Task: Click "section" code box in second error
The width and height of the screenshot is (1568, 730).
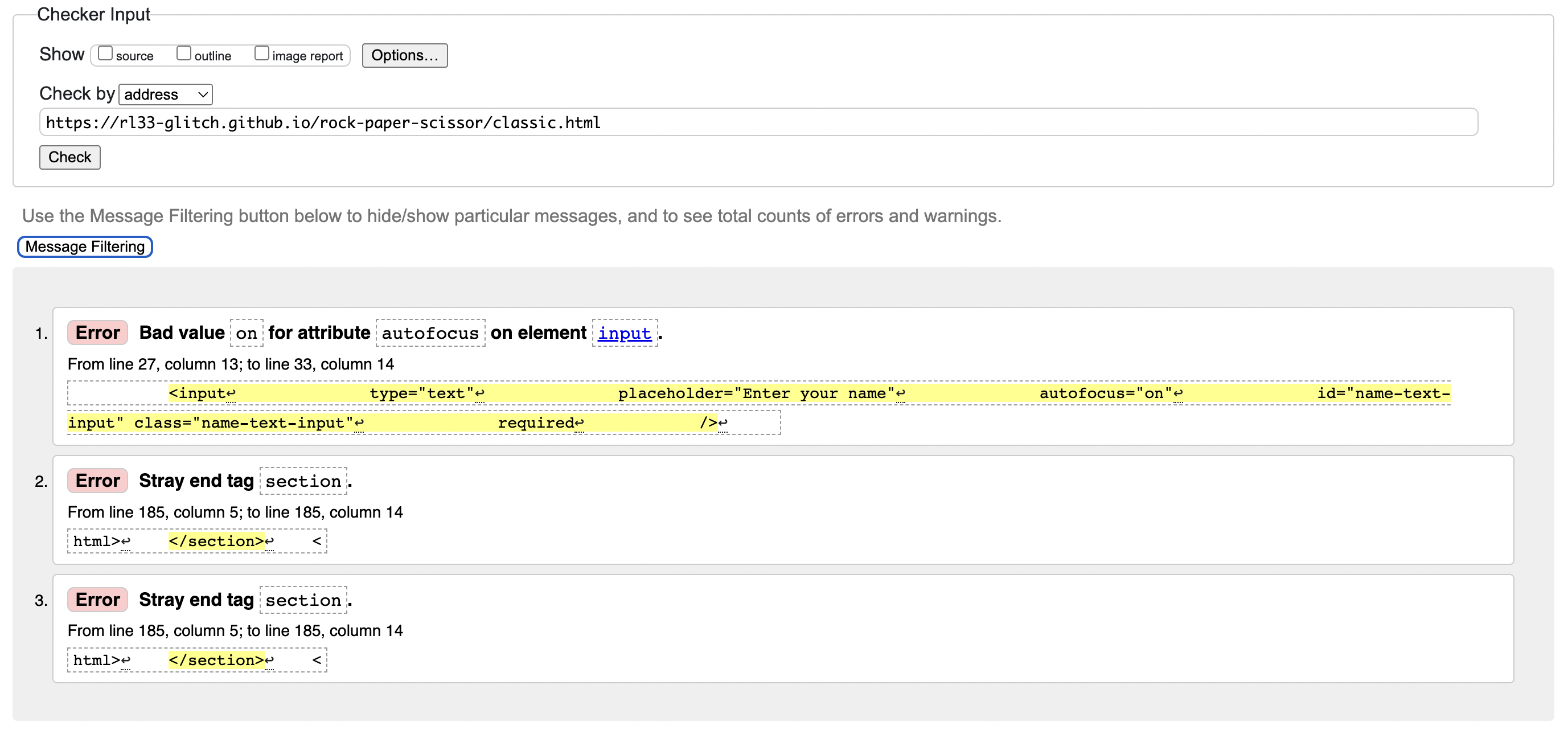Action: (302, 481)
